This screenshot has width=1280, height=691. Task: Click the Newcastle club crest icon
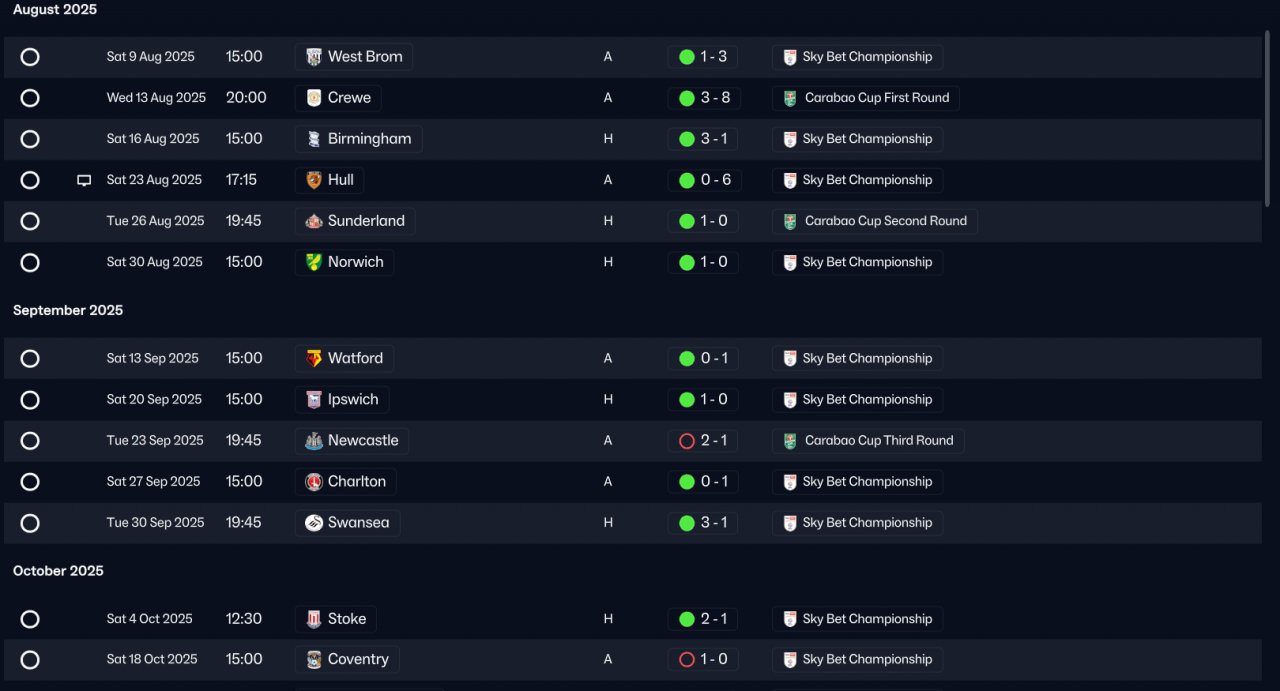point(314,441)
